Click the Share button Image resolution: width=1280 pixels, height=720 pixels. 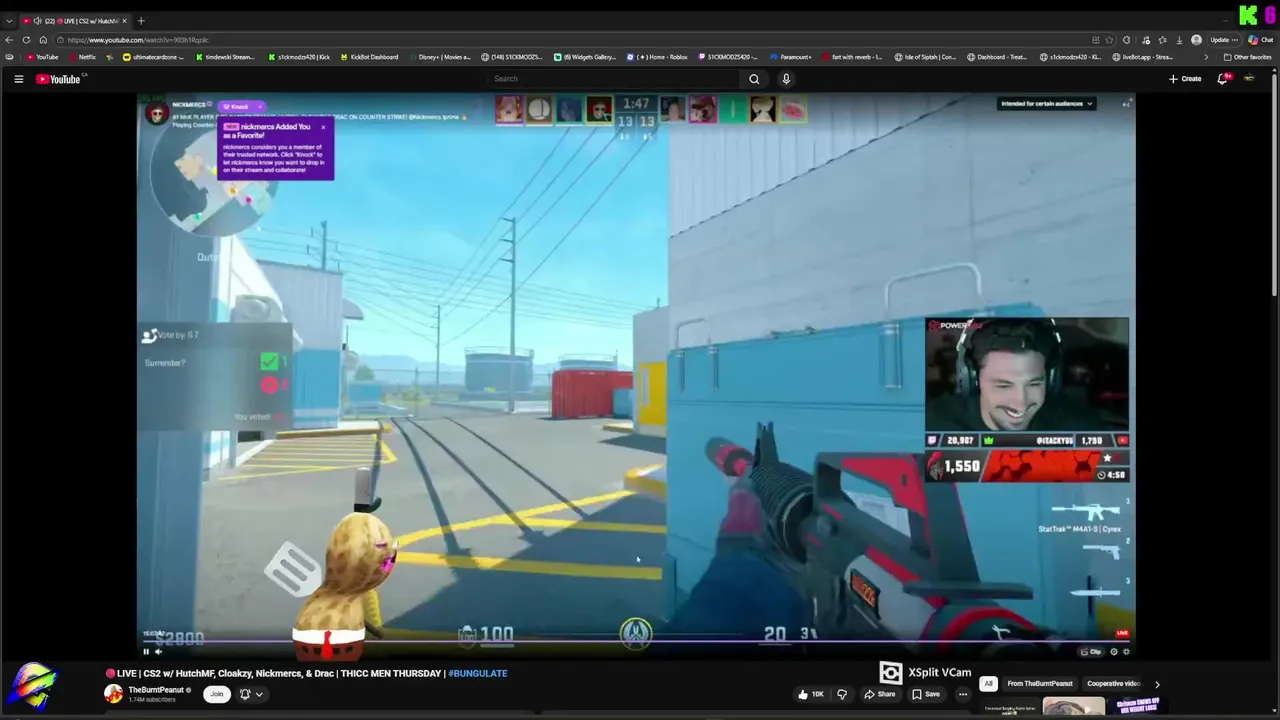(880, 694)
